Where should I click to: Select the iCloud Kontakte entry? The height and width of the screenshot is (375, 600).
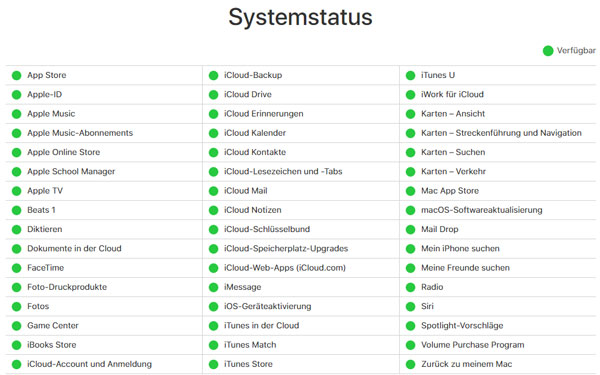pyautogui.click(x=255, y=152)
